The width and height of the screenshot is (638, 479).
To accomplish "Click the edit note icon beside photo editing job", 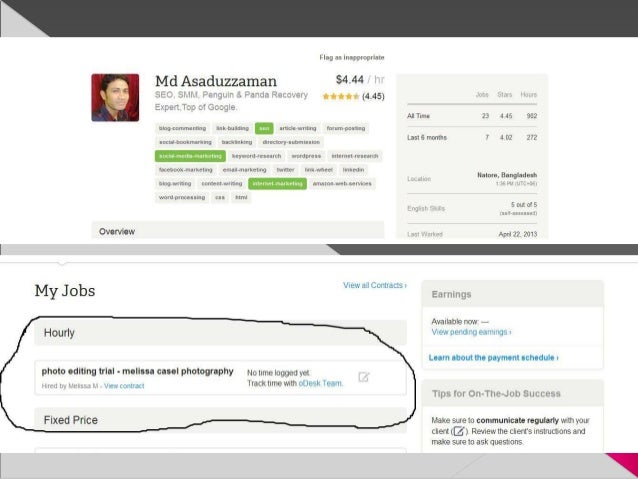I will (x=363, y=377).
